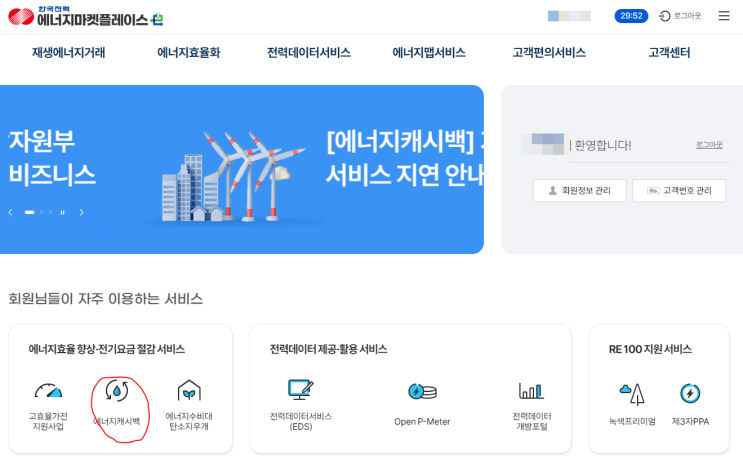Click the 에너지효율 향상·전기요금 절감 서비스 heading
Screen dimensions: 743x468
point(107,349)
